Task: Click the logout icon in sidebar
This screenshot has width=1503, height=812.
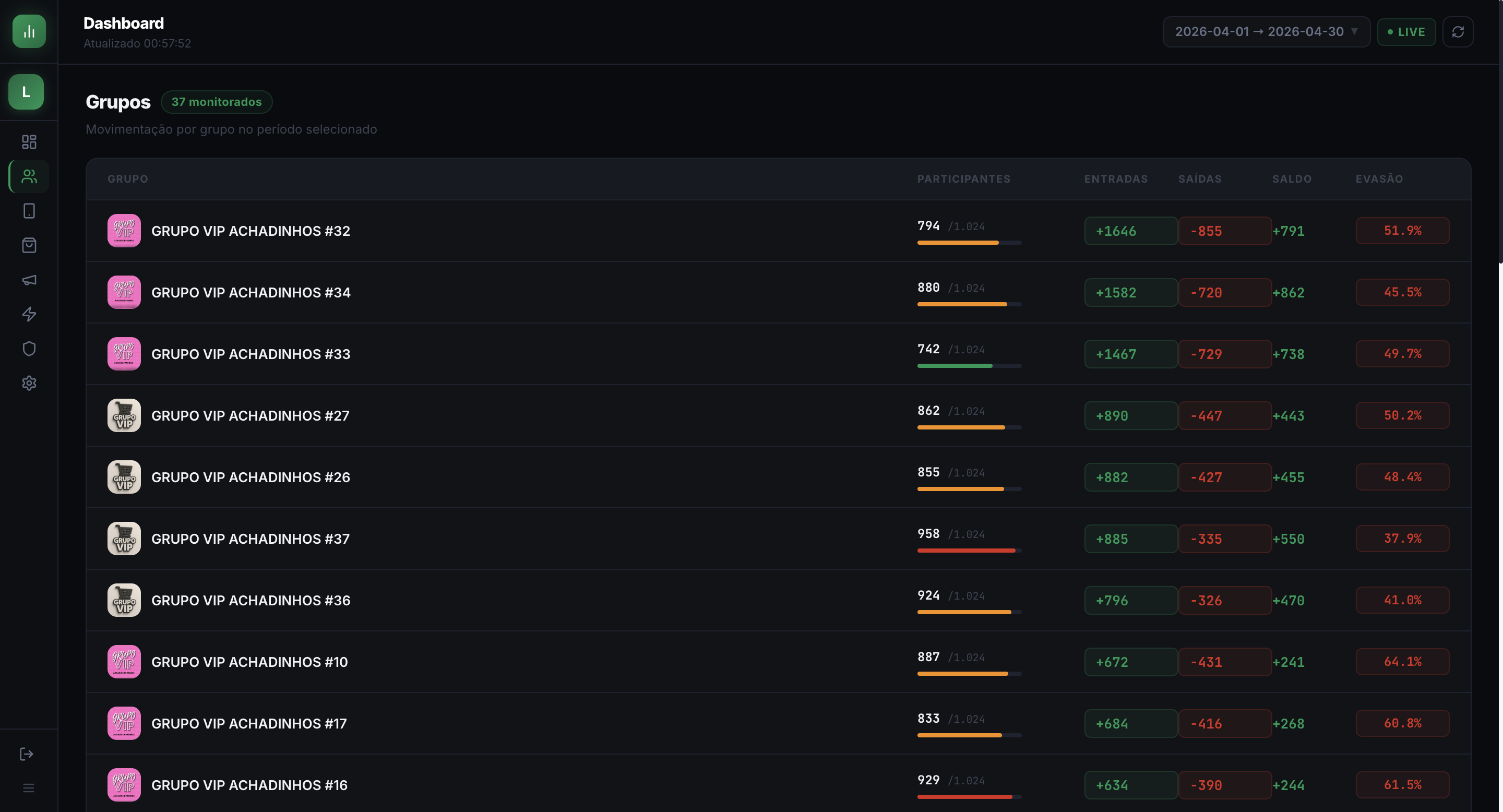Action: point(26,754)
